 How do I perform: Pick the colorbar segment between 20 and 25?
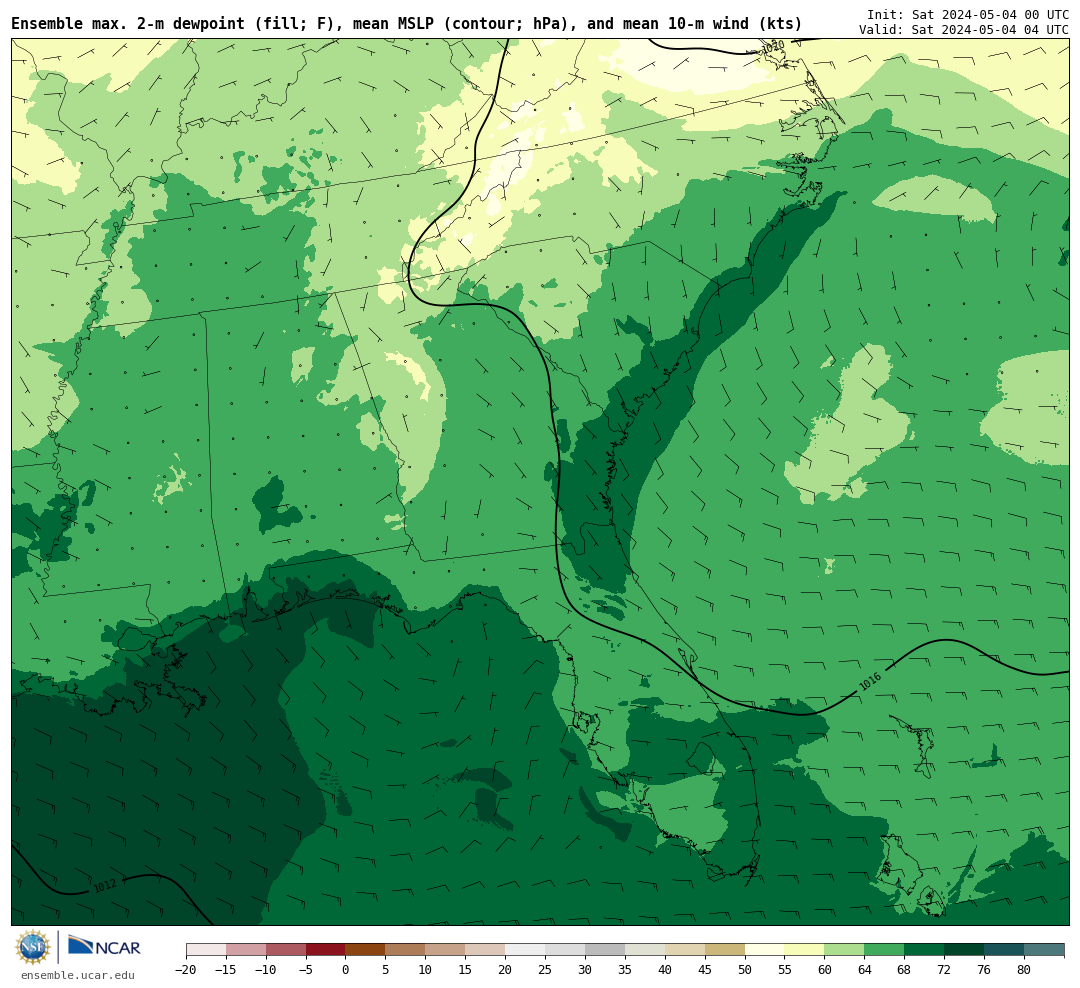coord(526,950)
